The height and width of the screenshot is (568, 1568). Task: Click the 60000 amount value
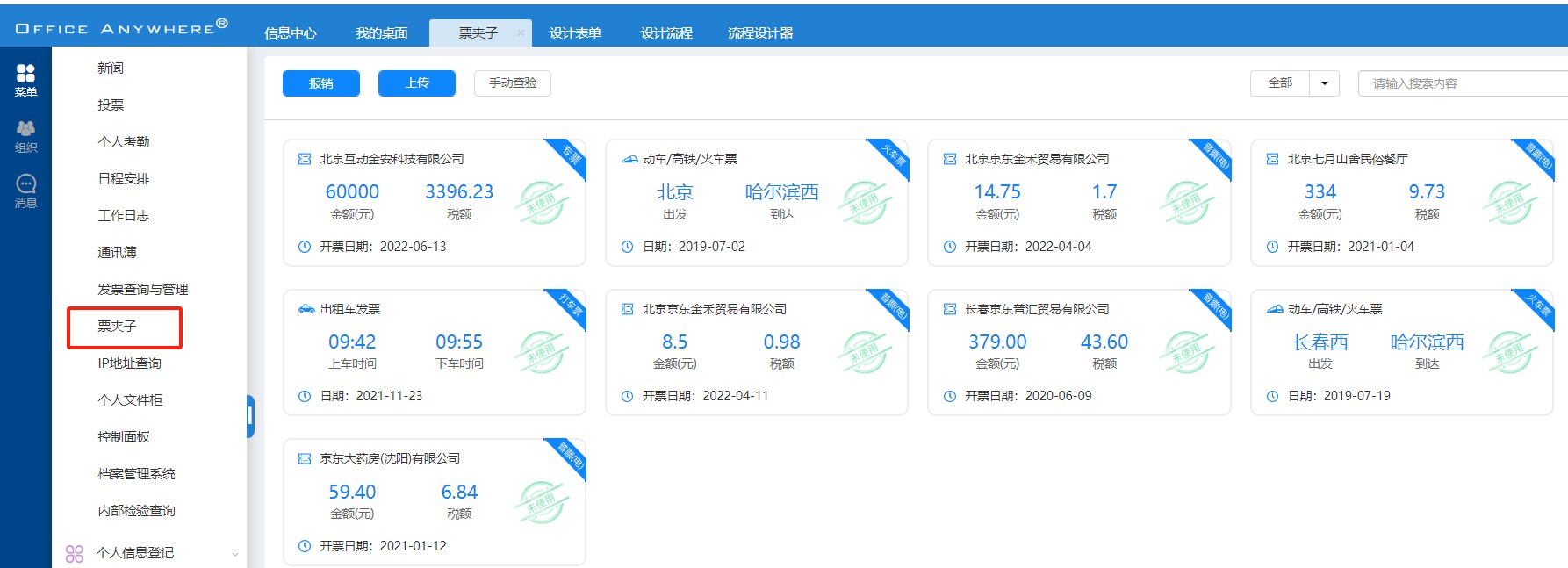(x=352, y=192)
